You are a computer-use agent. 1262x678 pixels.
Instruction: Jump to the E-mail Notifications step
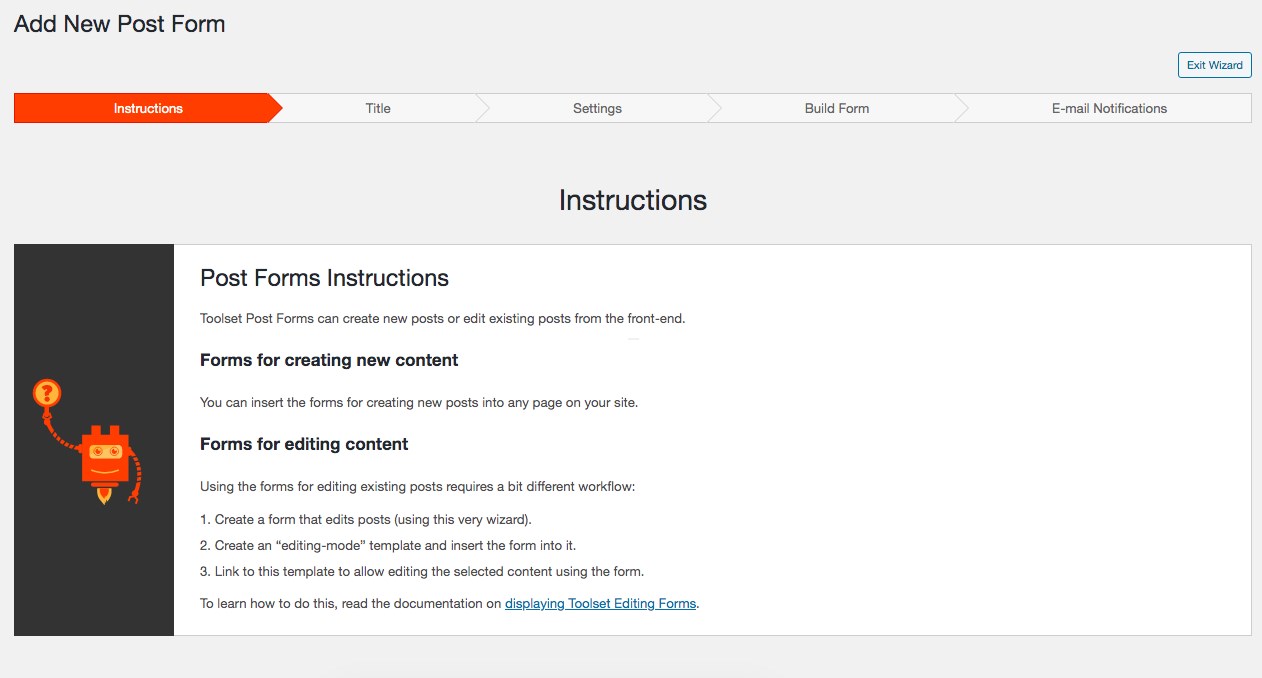1109,108
